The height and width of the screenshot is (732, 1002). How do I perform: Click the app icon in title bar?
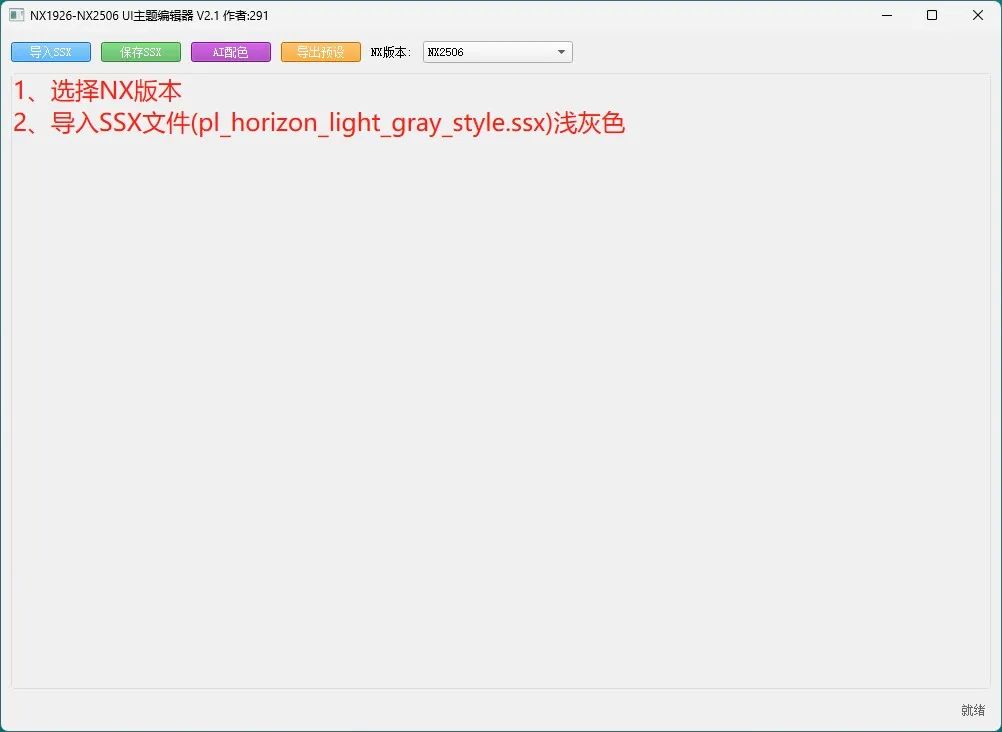[x=17, y=15]
